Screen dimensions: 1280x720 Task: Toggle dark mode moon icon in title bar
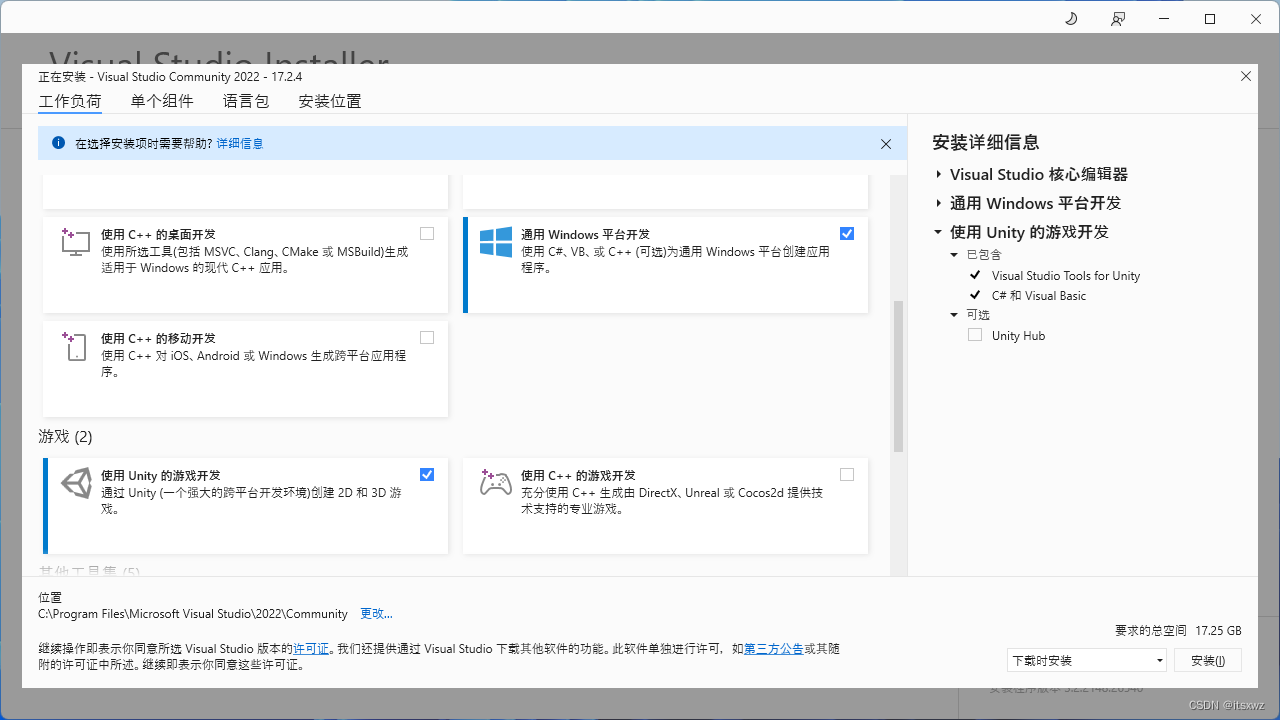pyautogui.click(x=1071, y=19)
